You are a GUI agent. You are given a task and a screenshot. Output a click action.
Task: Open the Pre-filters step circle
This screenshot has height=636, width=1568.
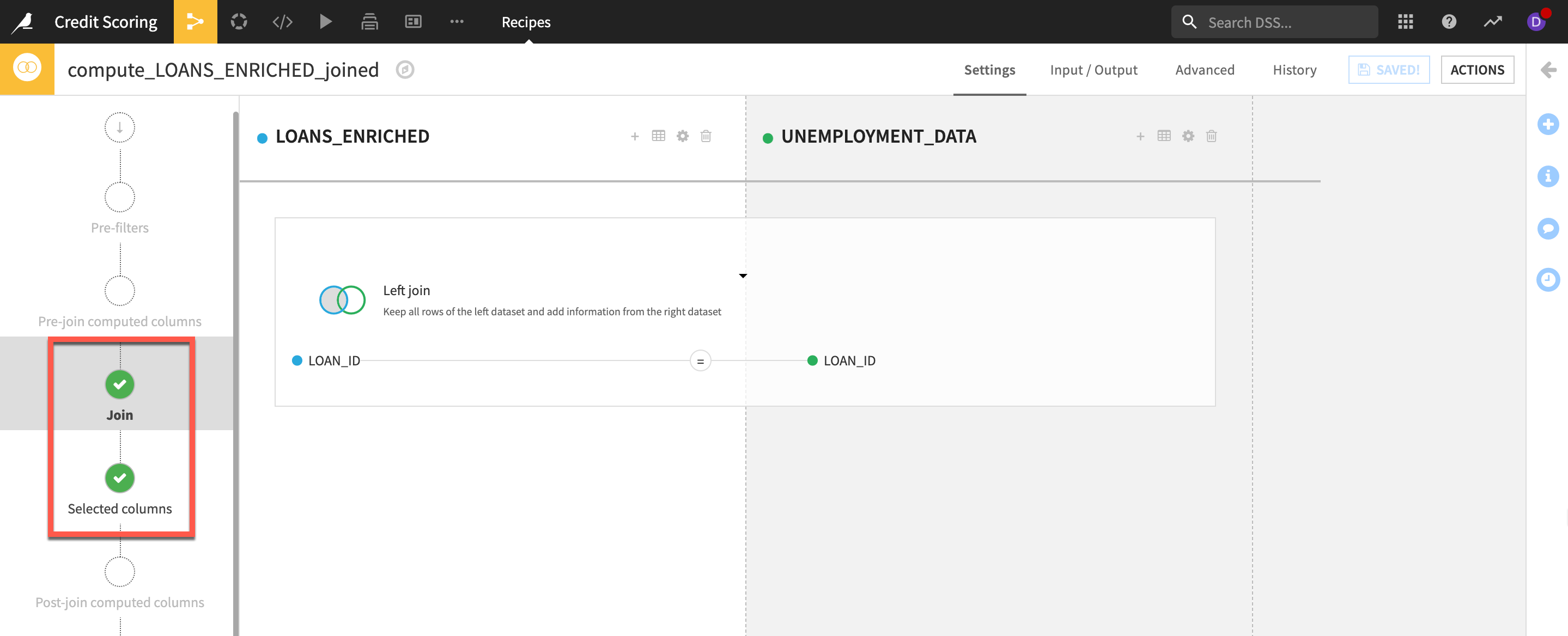coord(120,197)
